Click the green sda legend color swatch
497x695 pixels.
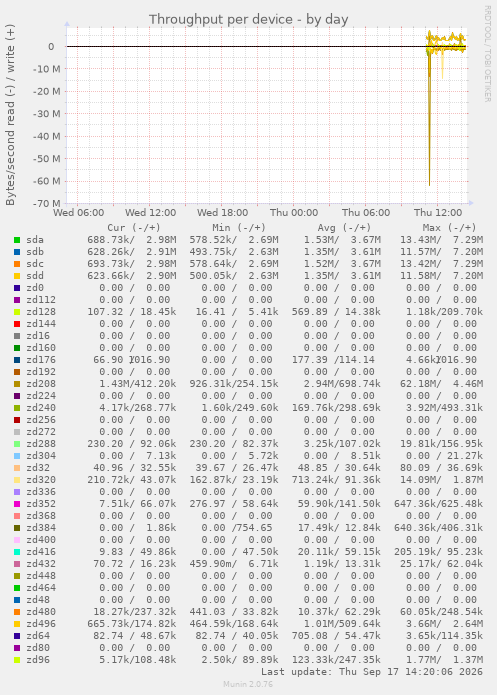coord(17,240)
